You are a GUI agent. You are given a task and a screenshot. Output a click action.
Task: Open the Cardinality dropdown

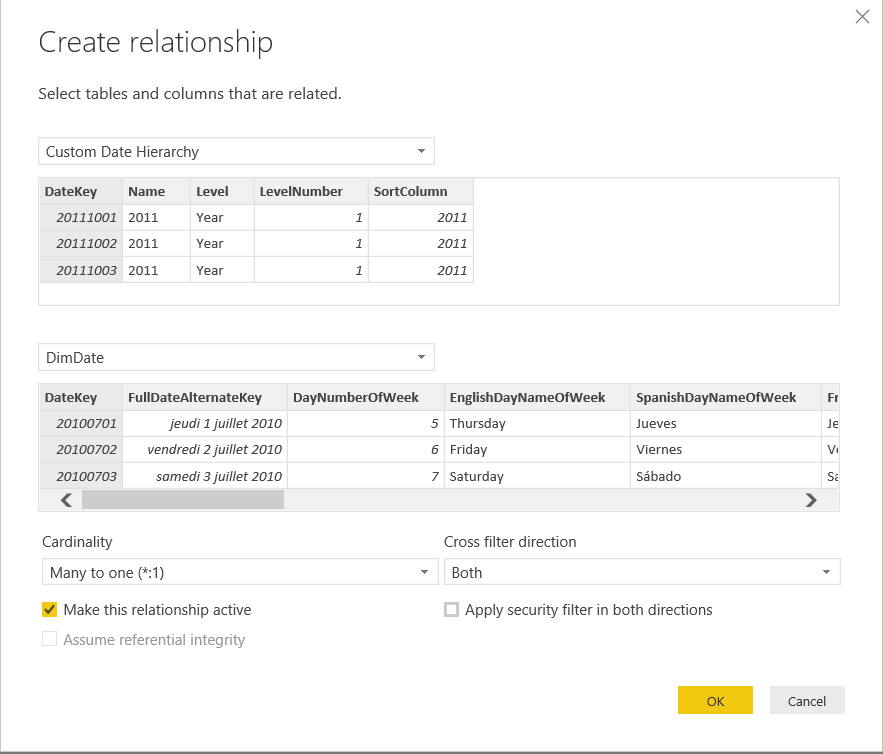(424, 572)
